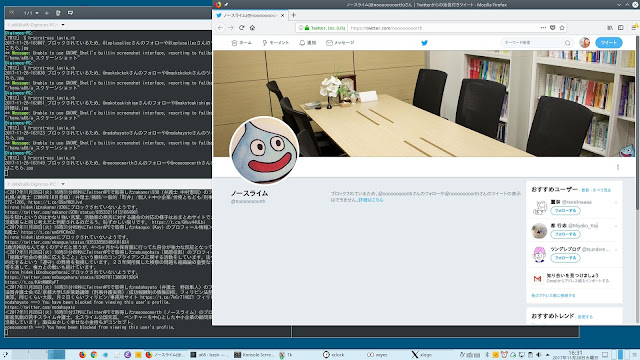Follow the first suggested user
640x360 pixels.
tap(565, 211)
